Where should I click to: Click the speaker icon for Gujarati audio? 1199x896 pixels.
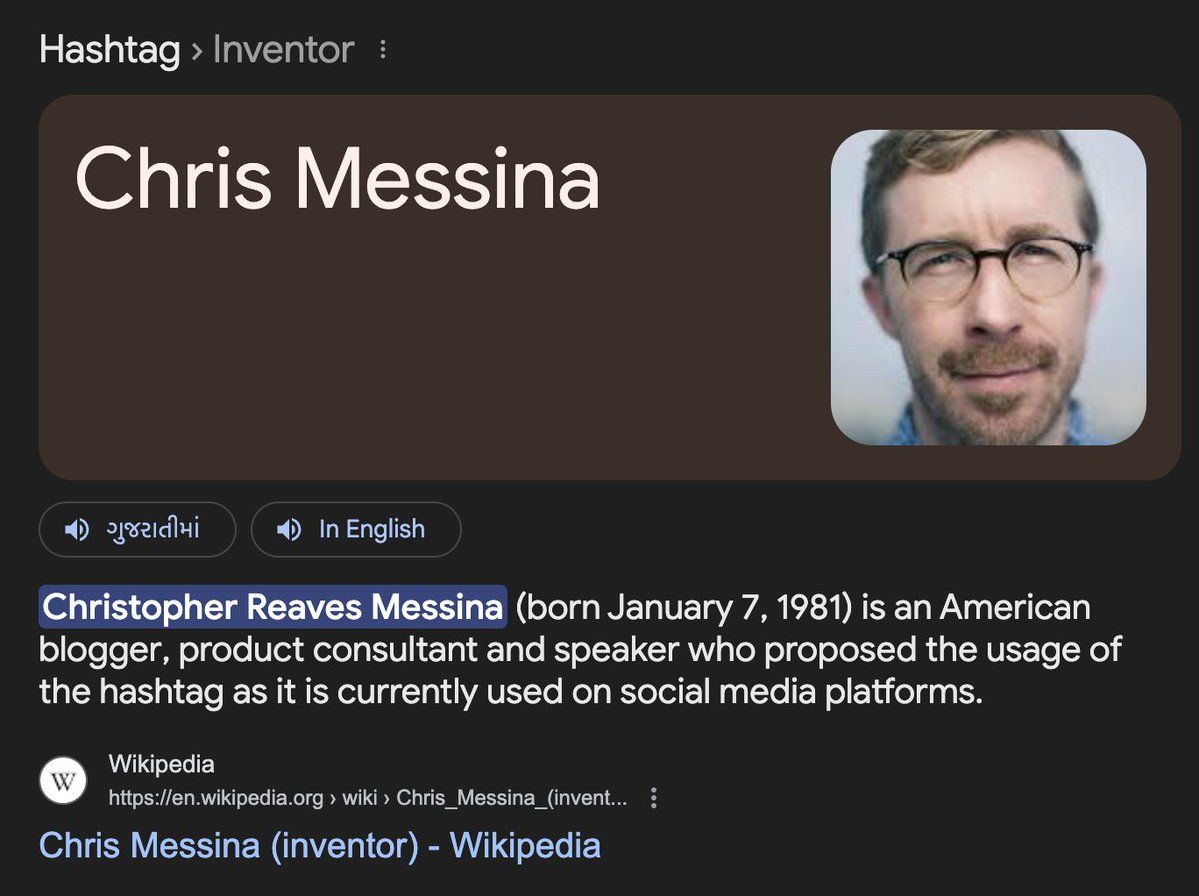(x=76, y=530)
